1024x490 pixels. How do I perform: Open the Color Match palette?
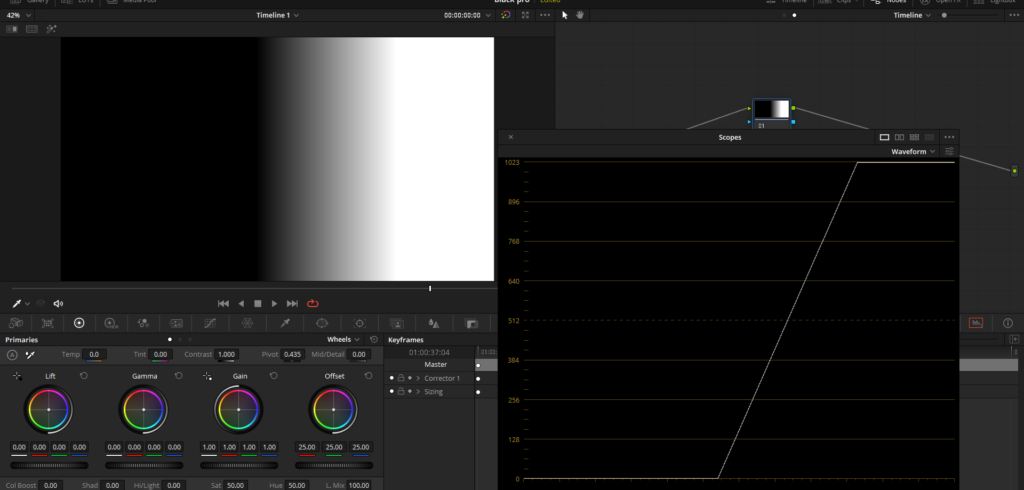pos(48,323)
